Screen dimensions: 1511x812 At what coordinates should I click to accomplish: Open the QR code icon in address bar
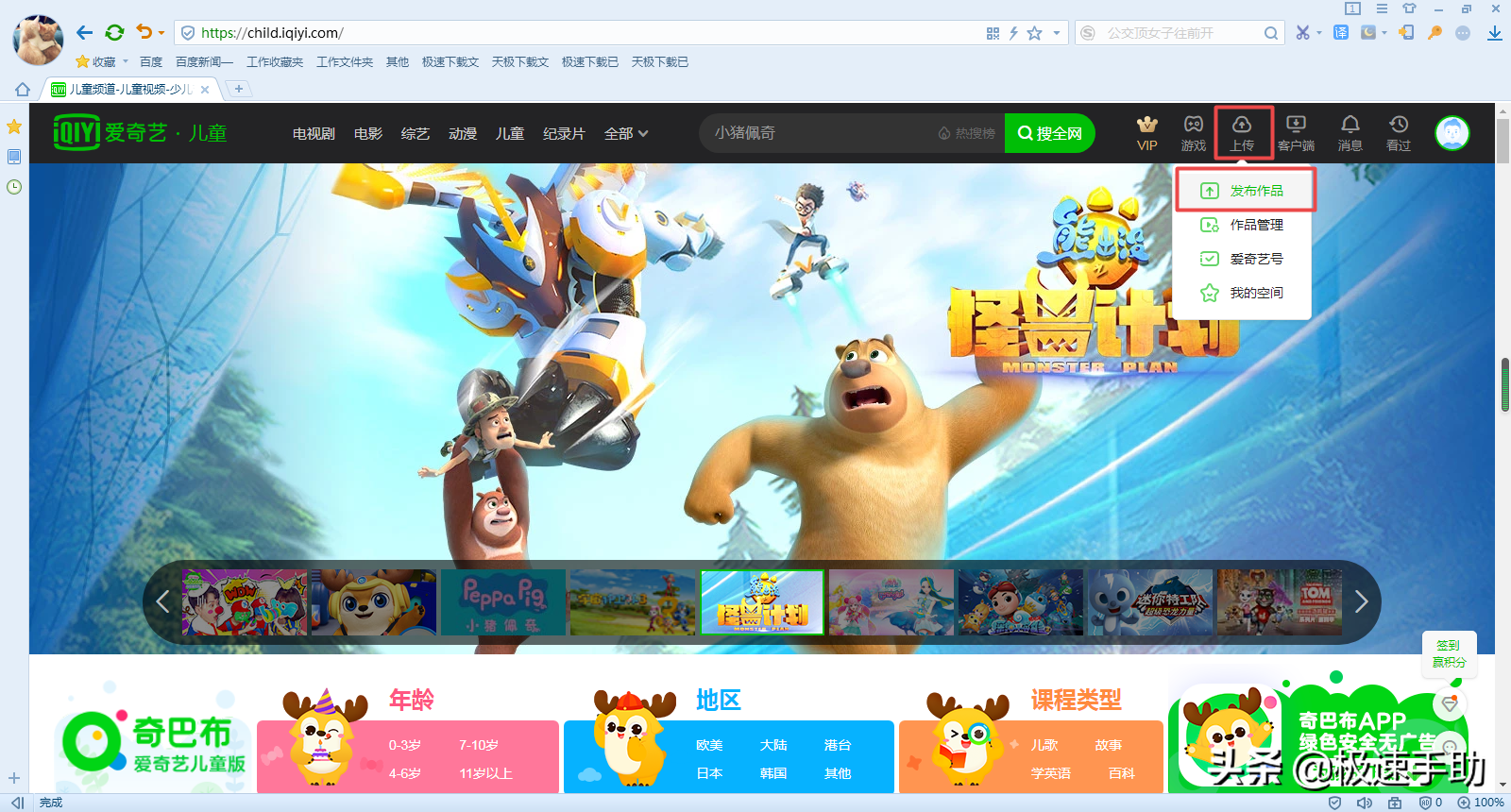(x=993, y=33)
